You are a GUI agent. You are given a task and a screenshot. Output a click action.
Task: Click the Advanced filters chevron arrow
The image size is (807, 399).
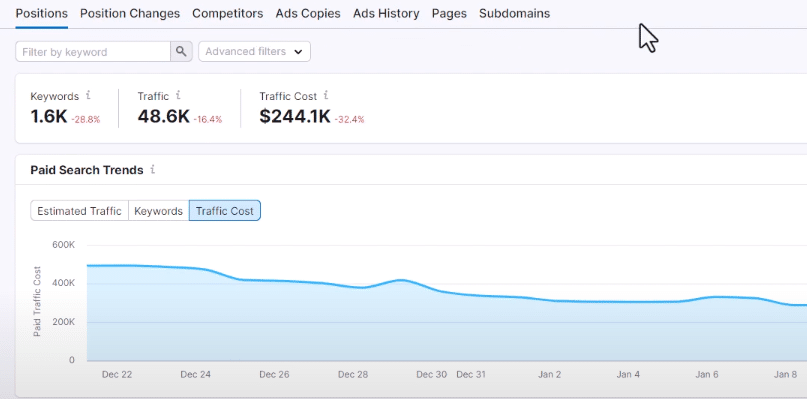click(x=298, y=52)
